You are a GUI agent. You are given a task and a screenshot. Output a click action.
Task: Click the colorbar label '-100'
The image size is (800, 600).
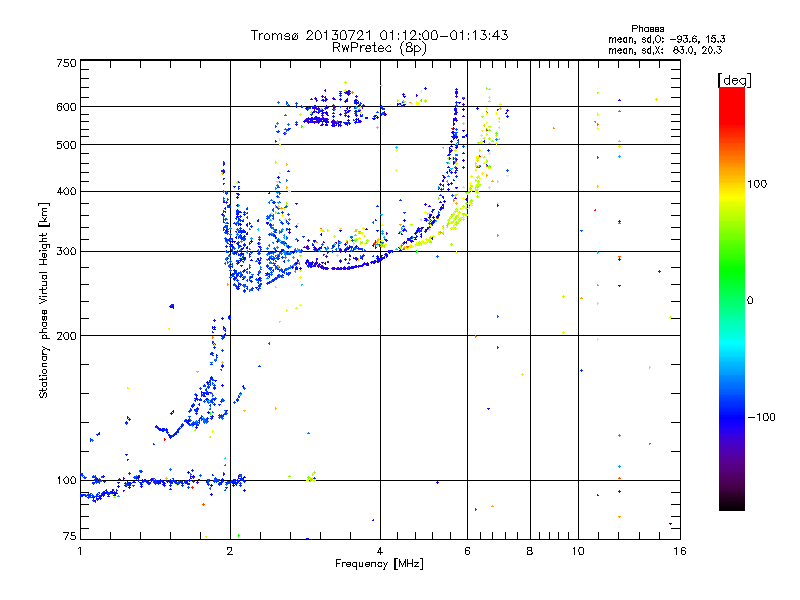tap(761, 417)
